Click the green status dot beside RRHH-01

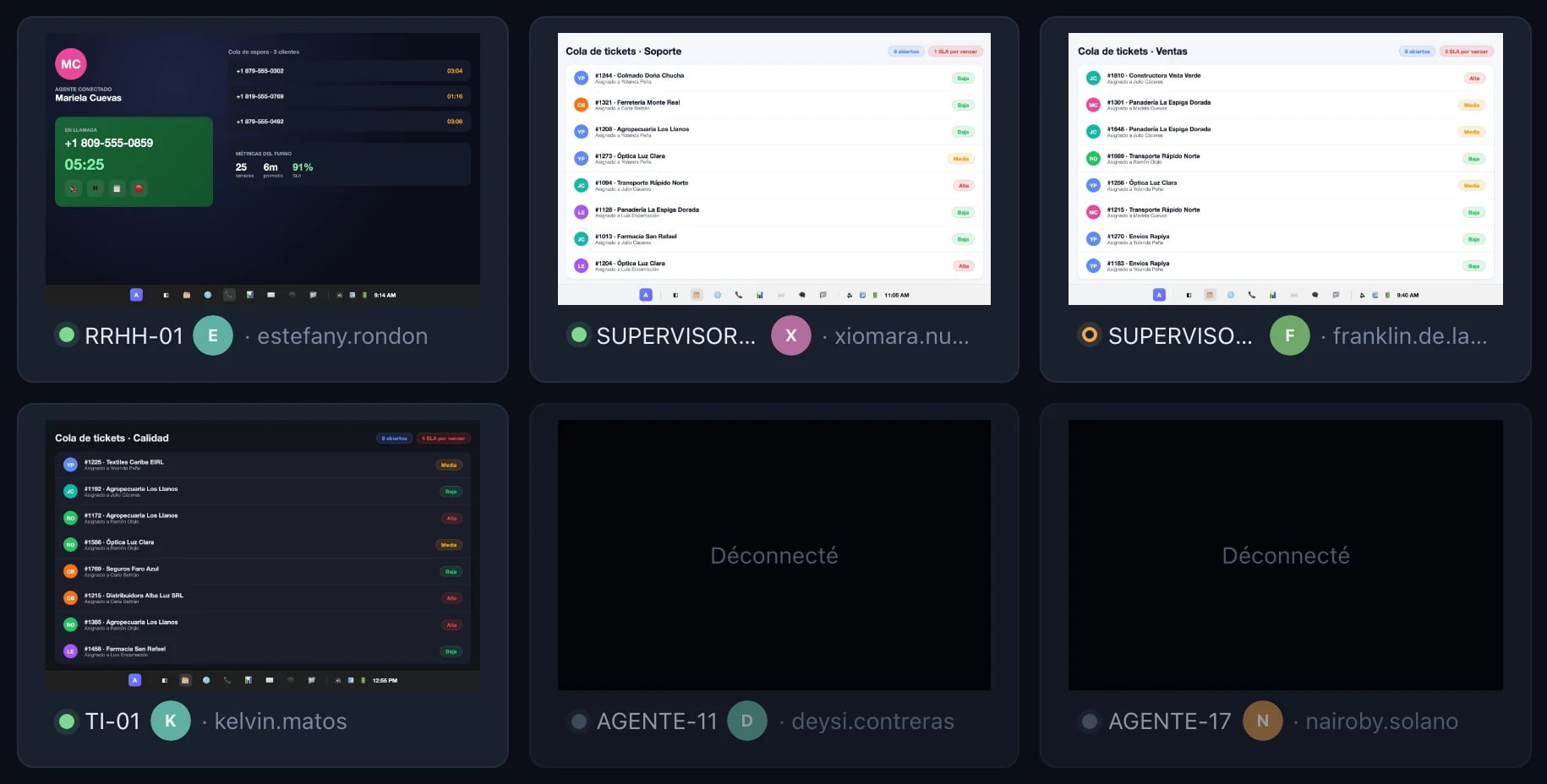click(x=66, y=335)
